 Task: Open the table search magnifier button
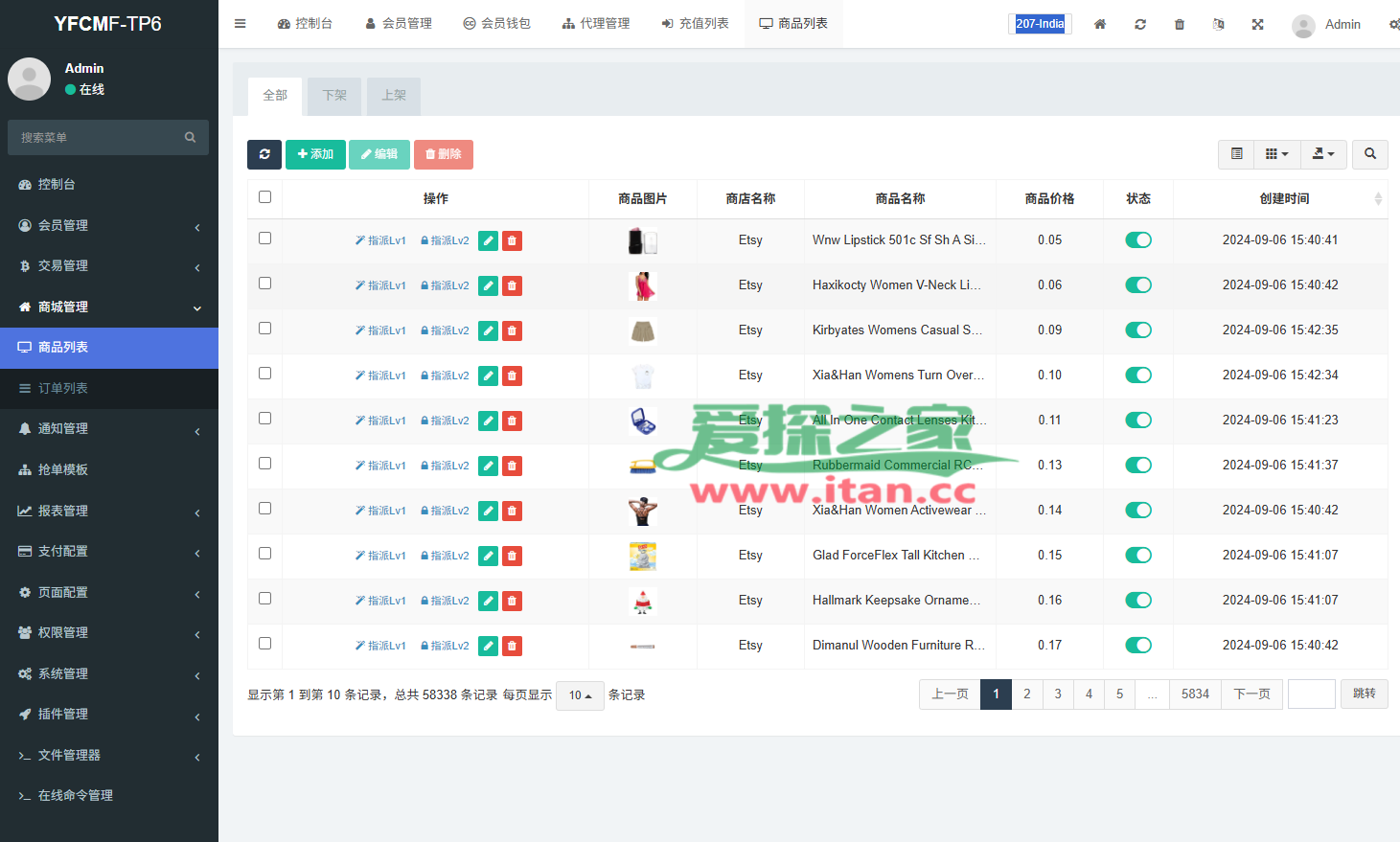pyautogui.click(x=1369, y=154)
